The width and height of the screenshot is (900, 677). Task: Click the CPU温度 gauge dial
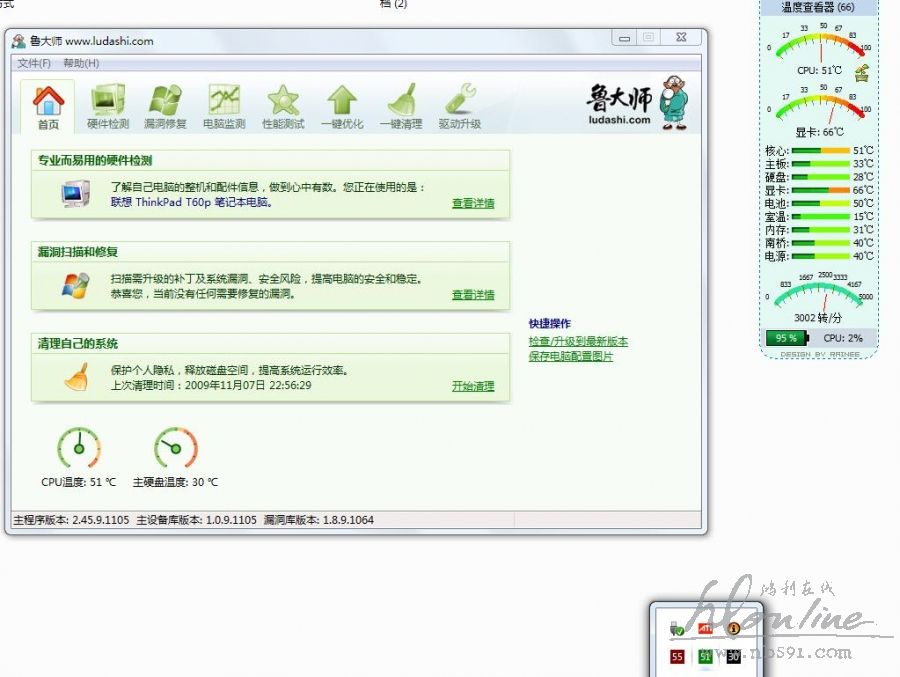click(x=79, y=448)
